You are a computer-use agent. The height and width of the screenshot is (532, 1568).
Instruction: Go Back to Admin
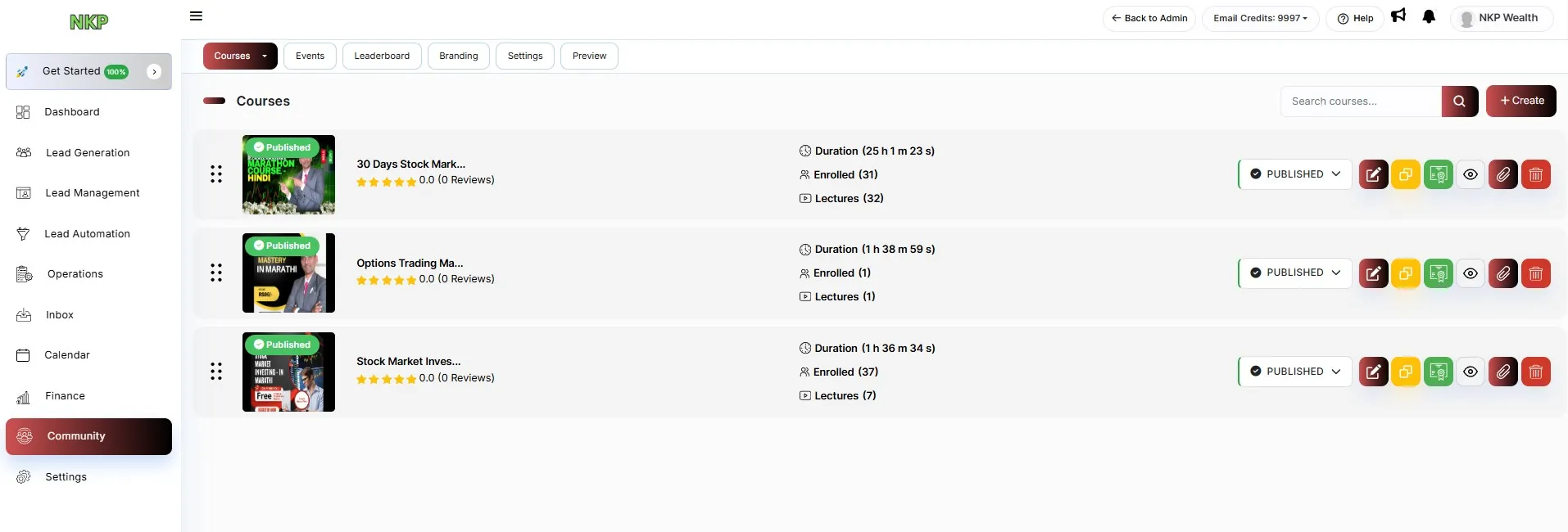pyautogui.click(x=1149, y=18)
